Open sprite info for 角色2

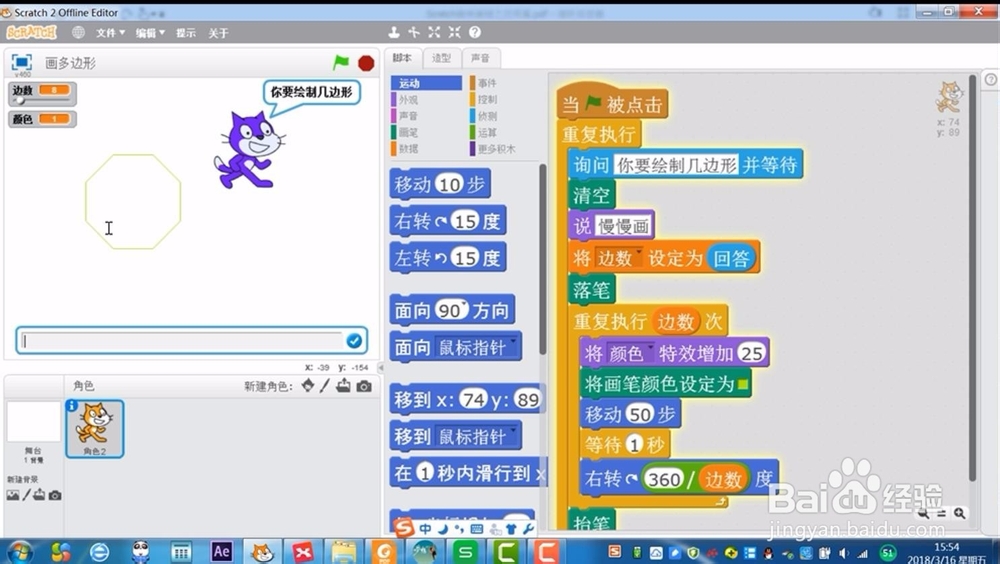point(72,406)
